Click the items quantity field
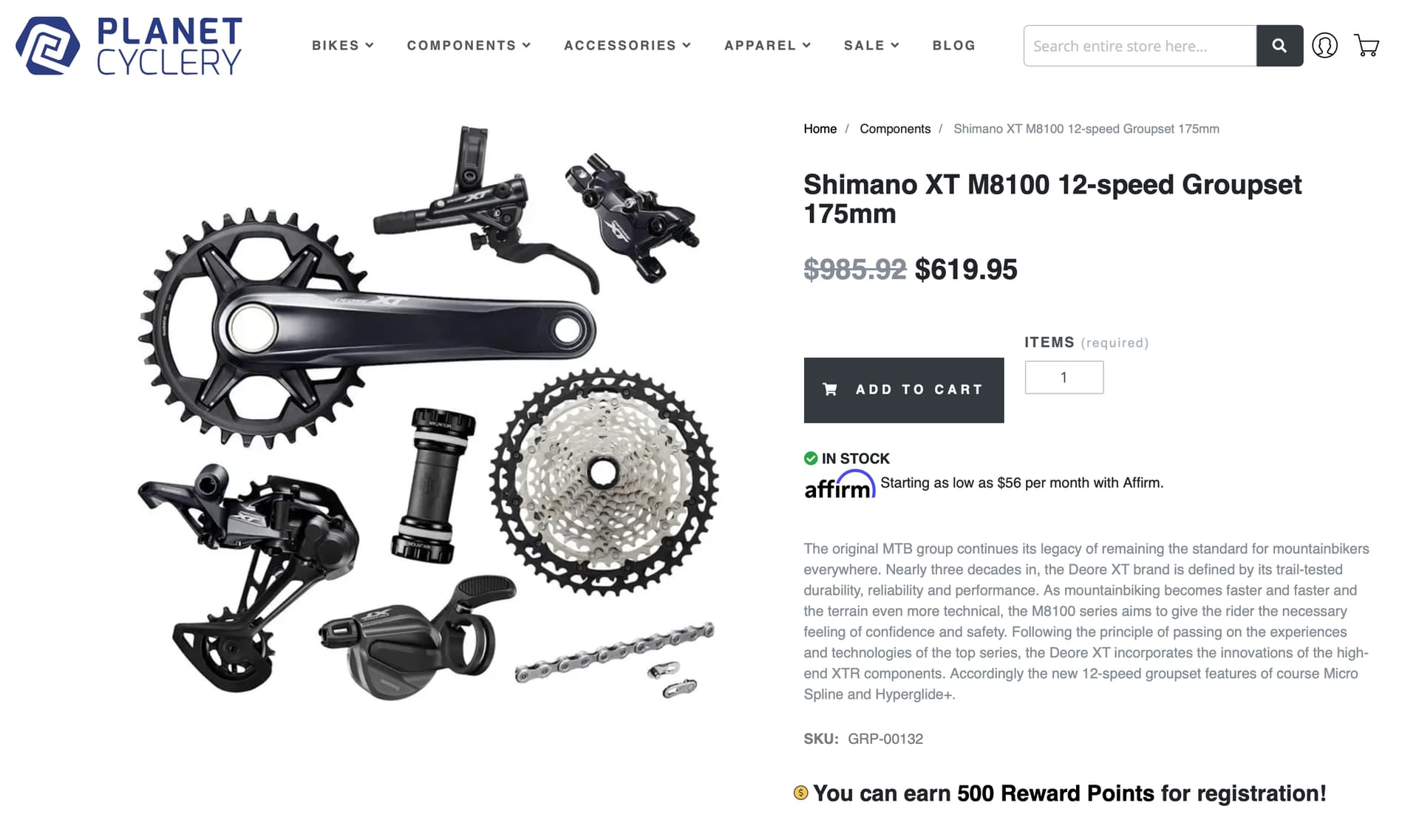Viewport: 1419px width, 840px height. click(1064, 378)
